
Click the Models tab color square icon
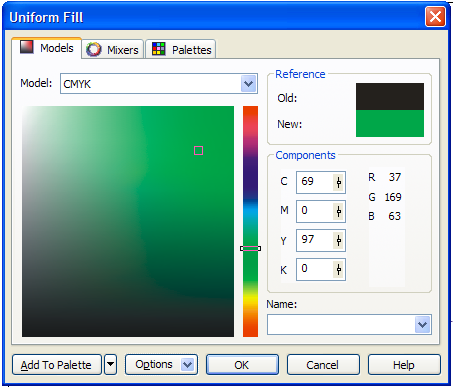pyautogui.click(x=26, y=47)
